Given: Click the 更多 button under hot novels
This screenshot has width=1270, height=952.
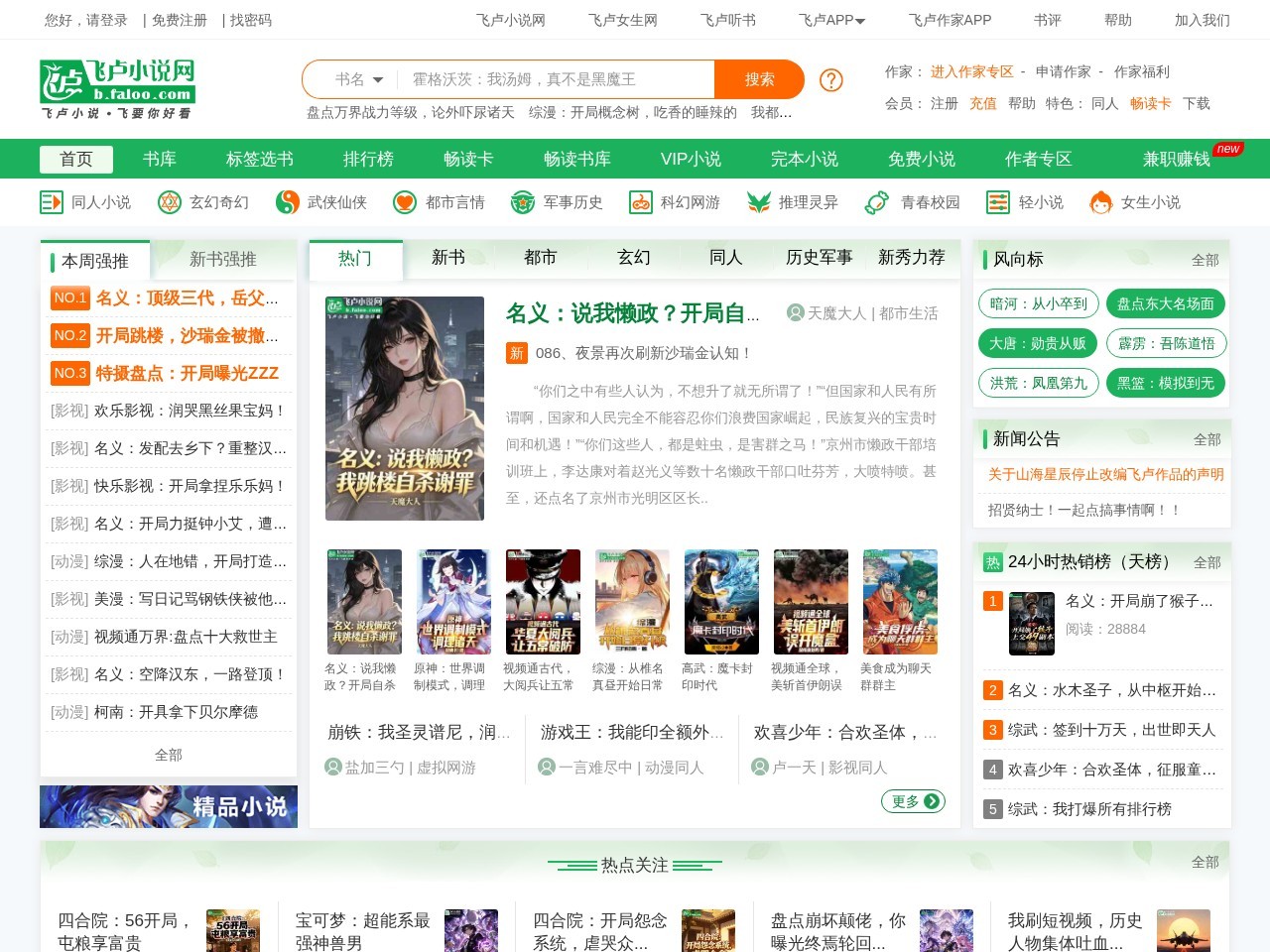Looking at the screenshot, I should click(x=913, y=801).
